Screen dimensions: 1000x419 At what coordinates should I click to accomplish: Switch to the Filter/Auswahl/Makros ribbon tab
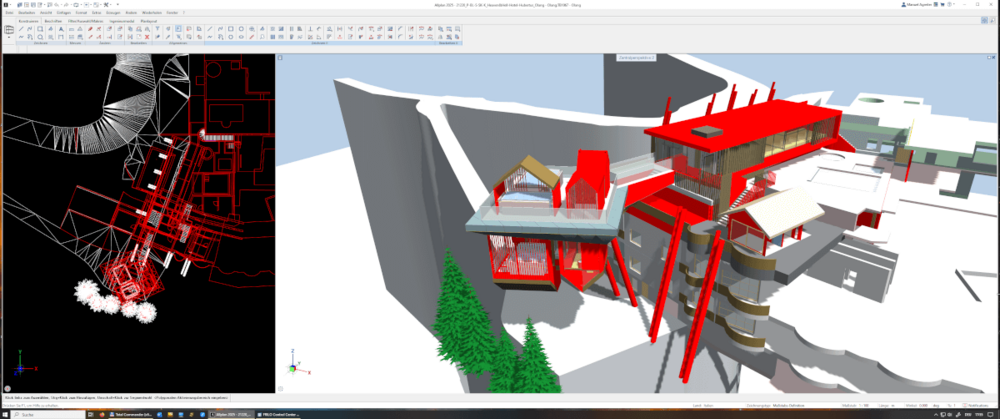[x=88, y=20]
